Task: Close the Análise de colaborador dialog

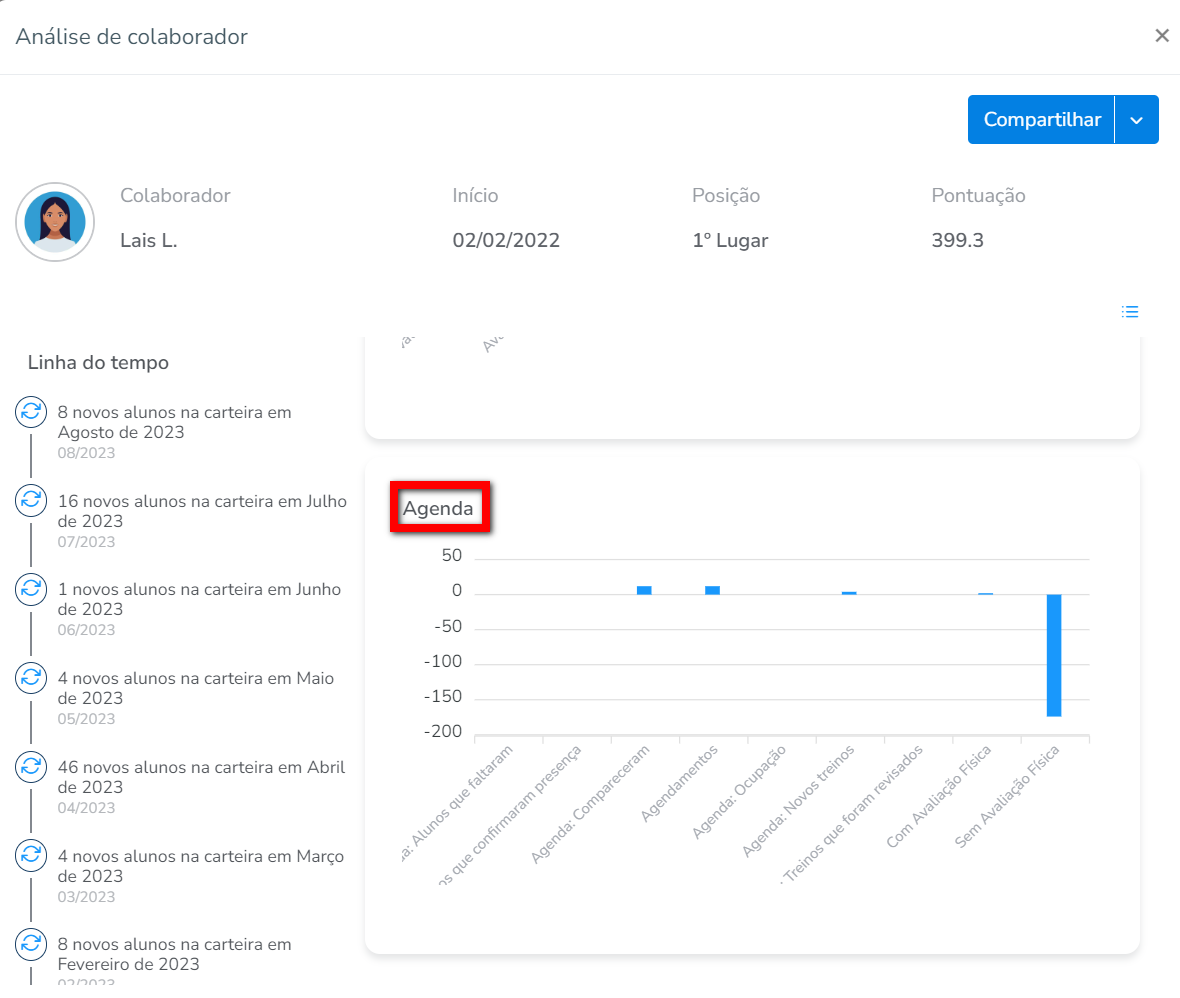Action: [x=1161, y=37]
